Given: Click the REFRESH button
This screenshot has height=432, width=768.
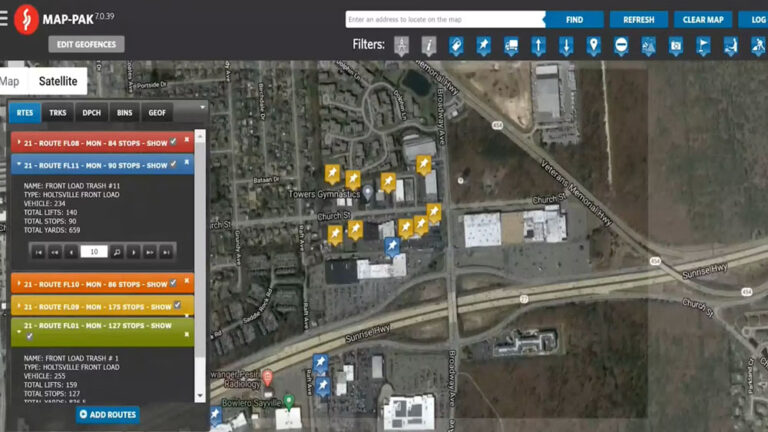Looking at the screenshot, I should pyautogui.click(x=639, y=20).
